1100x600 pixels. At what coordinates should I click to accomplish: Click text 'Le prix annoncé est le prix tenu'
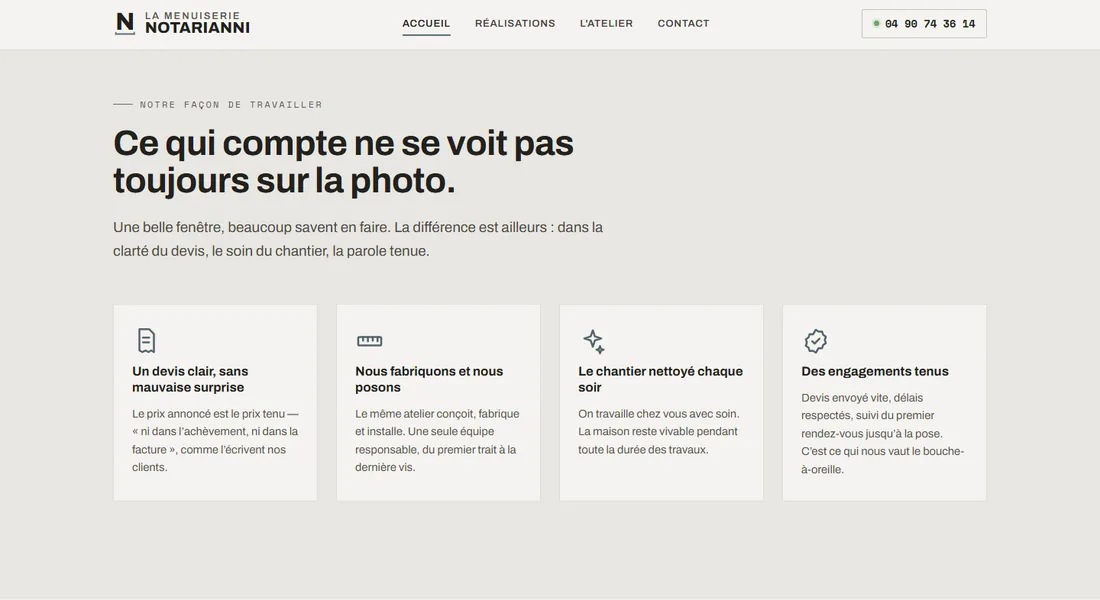pos(208,414)
